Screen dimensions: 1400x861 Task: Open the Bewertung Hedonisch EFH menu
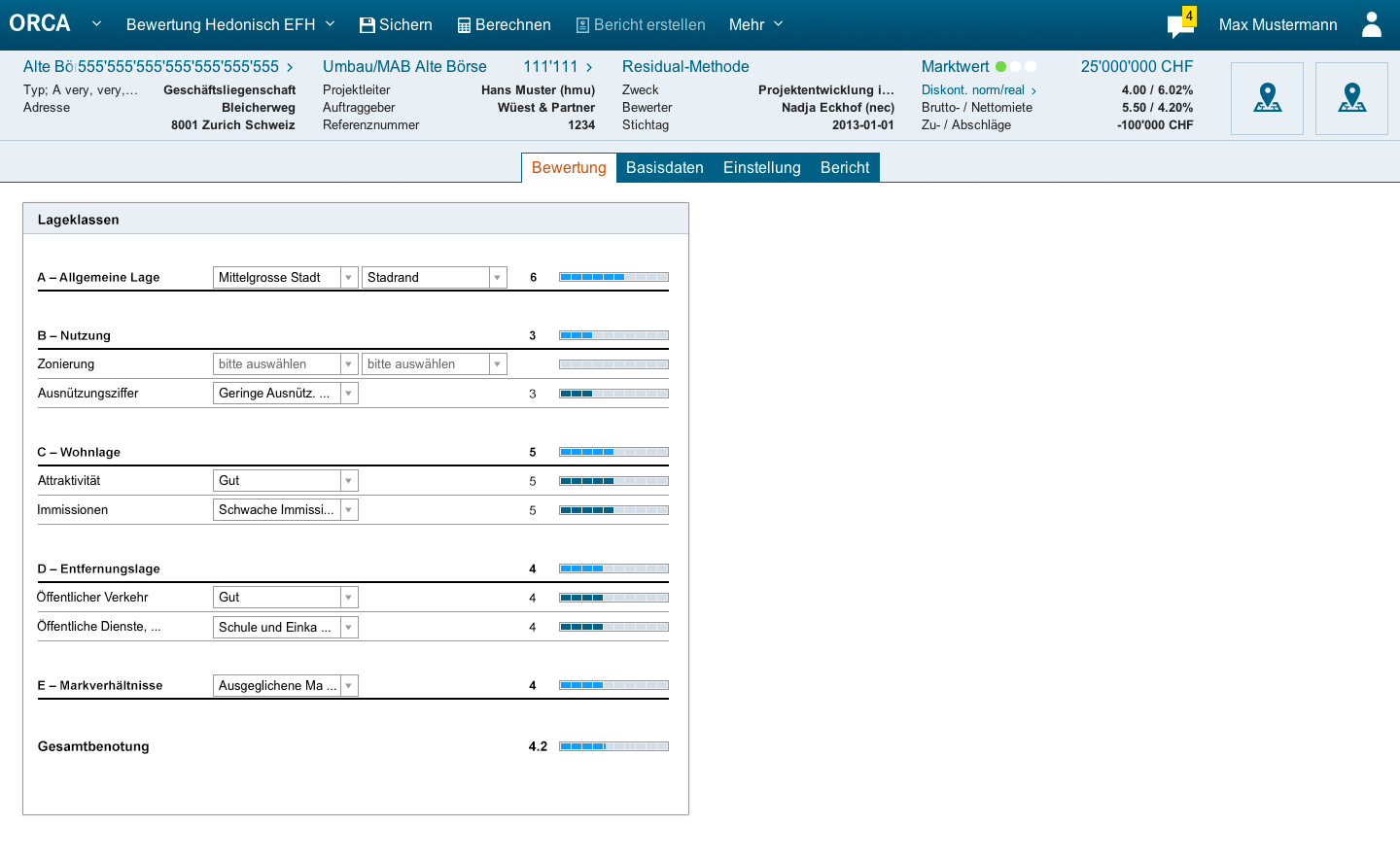coord(230,24)
